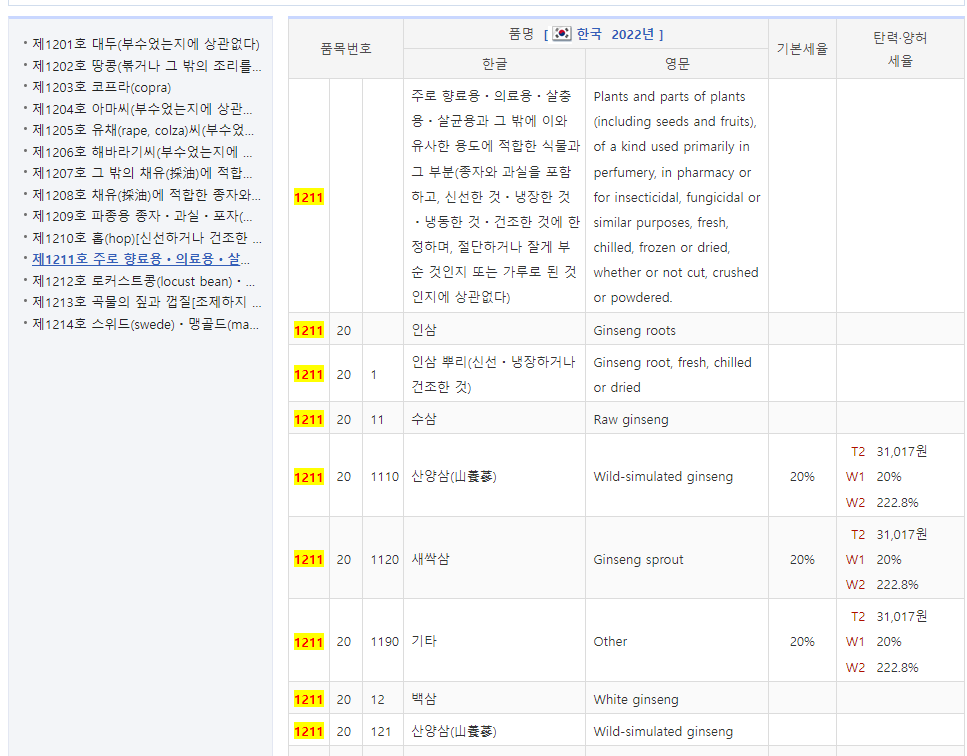The width and height of the screenshot is (967, 756).
Task: Select 제1205호 유채(rape, colza)씨
Action: pos(143,130)
